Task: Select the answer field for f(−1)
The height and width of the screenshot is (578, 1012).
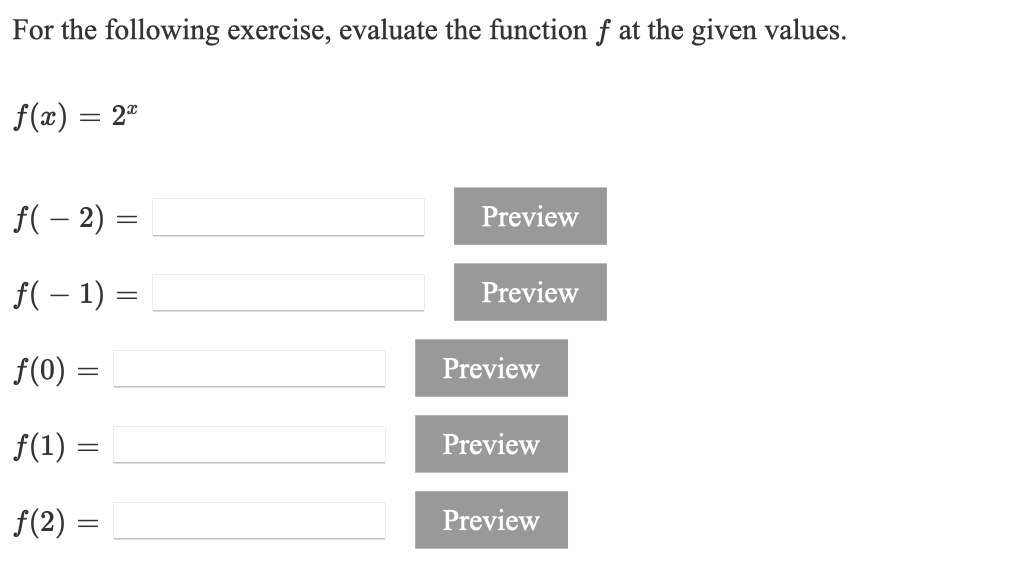Action: (288, 293)
